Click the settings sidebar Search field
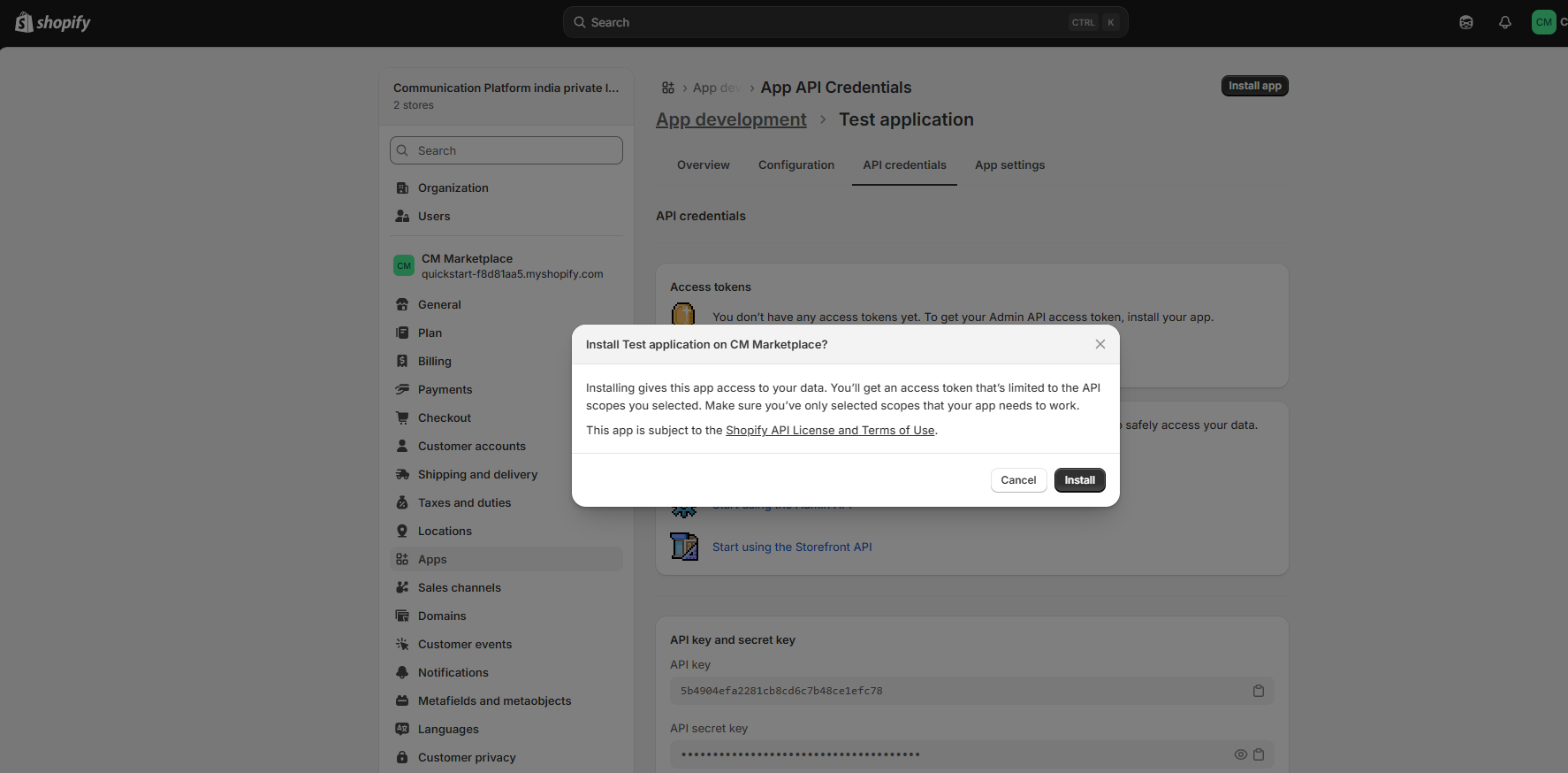Image resolution: width=1568 pixels, height=773 pixels. [x=506, y=150]
